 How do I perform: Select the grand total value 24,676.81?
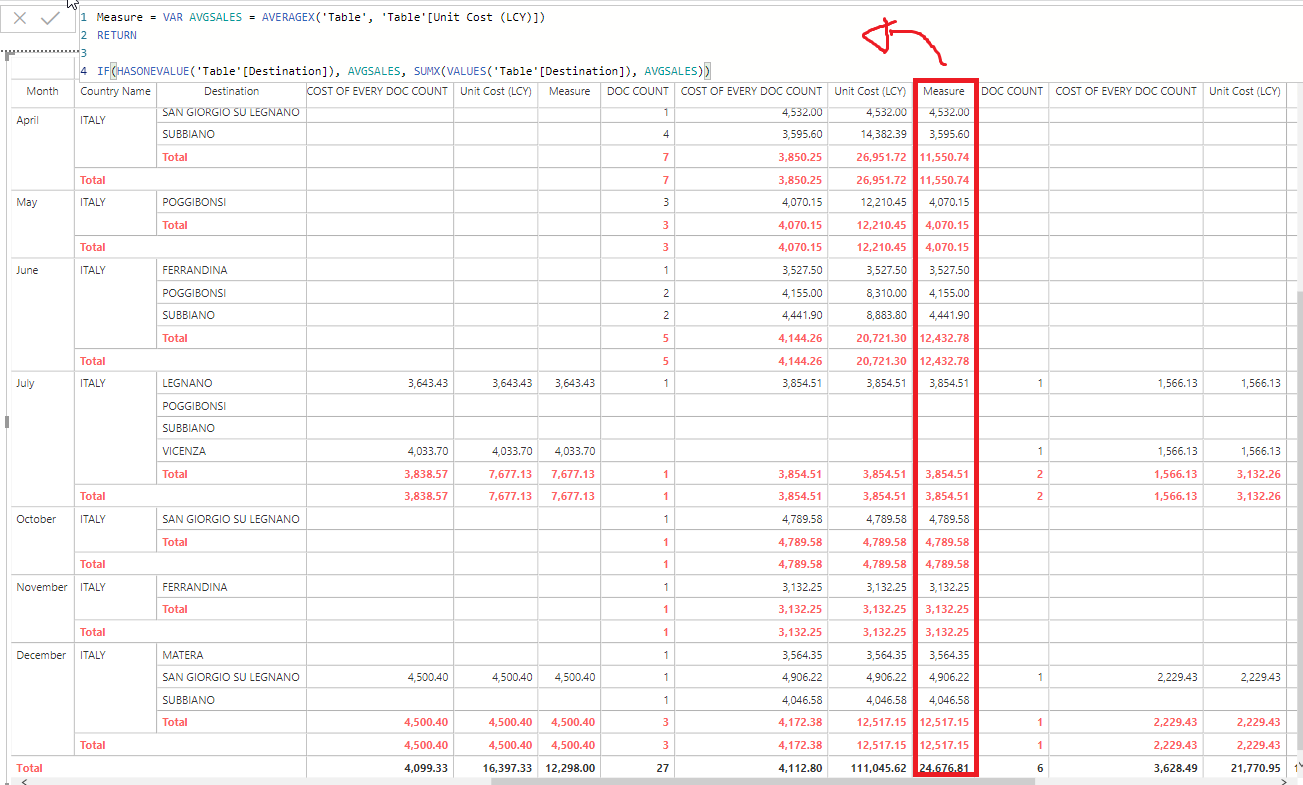click(944, 768)
